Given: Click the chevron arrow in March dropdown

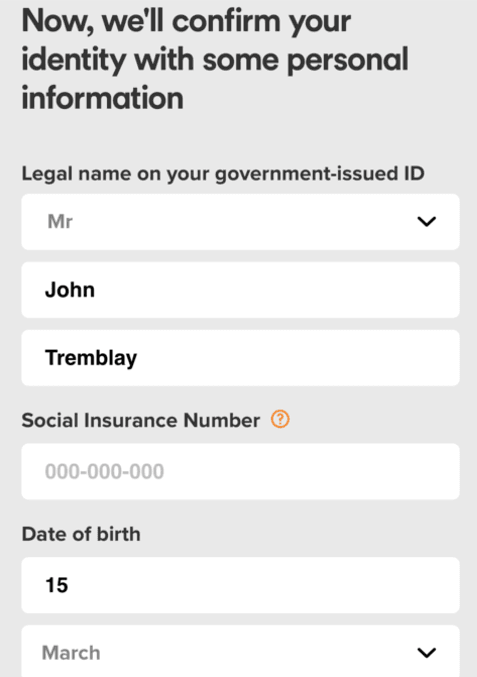Looking at the screenshot, I should pos(426,652).
